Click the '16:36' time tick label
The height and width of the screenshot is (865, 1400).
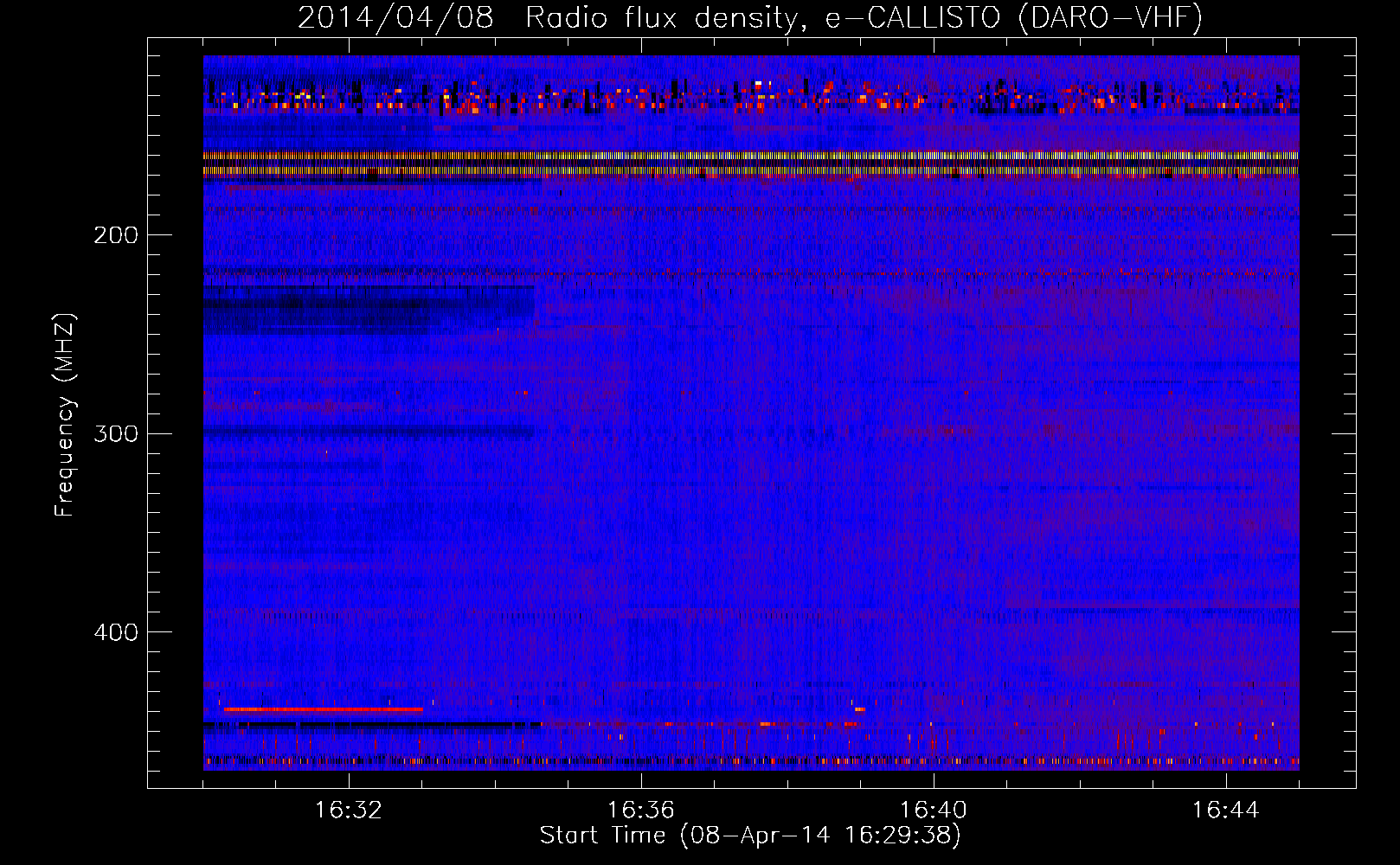coord(640,811)
